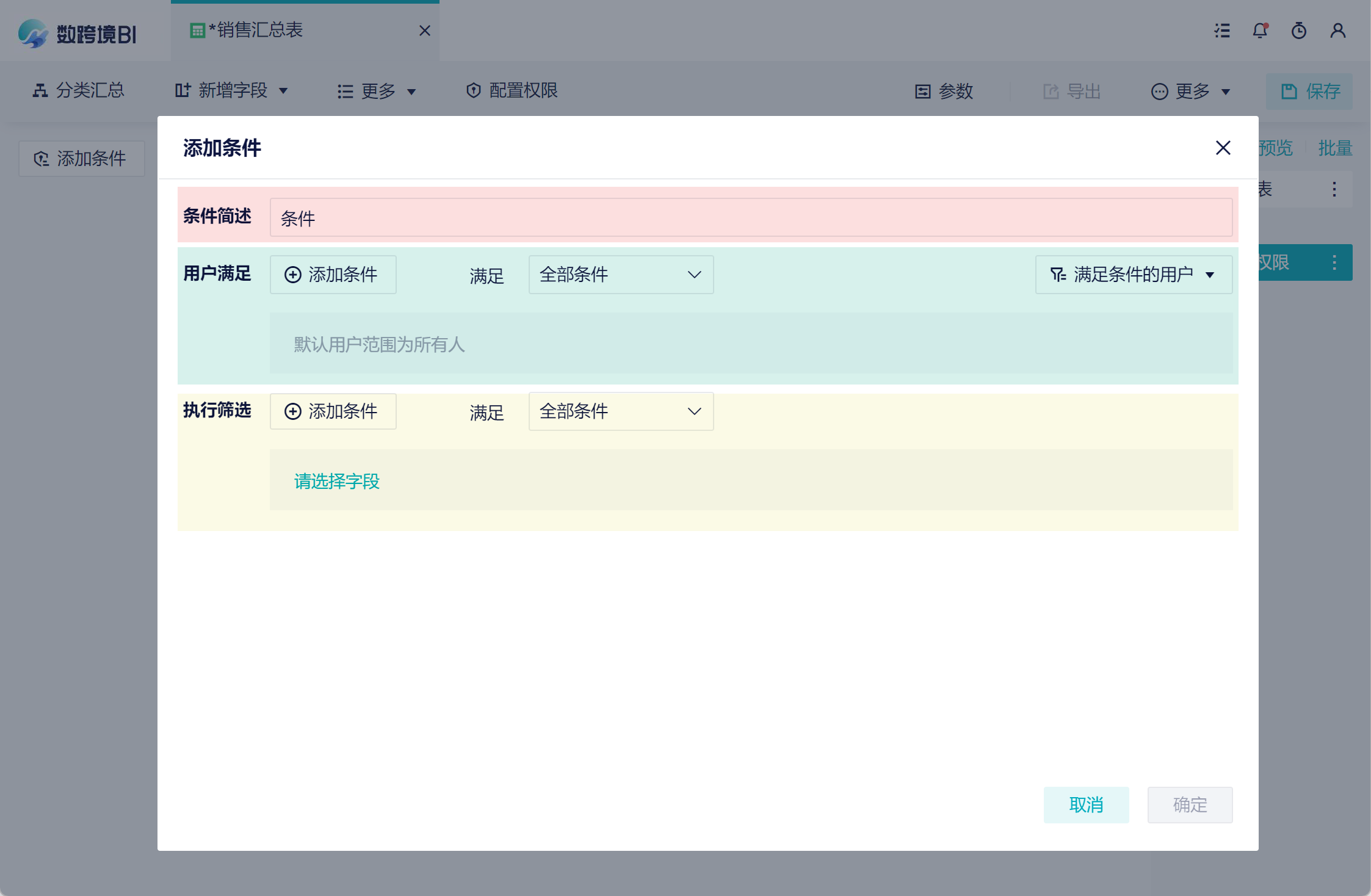The width and height of the screenshot is (1371, 896).
Task: Close the 销售汇总表 tab
Action: pos(425,31)
